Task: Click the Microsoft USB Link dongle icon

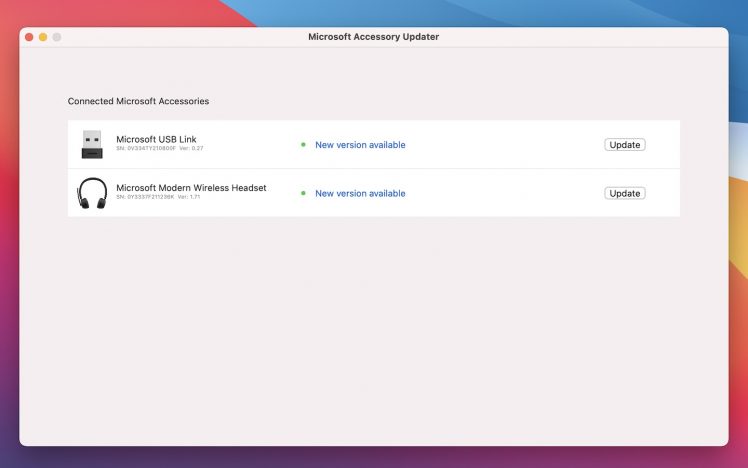Action: pos(92,144)
